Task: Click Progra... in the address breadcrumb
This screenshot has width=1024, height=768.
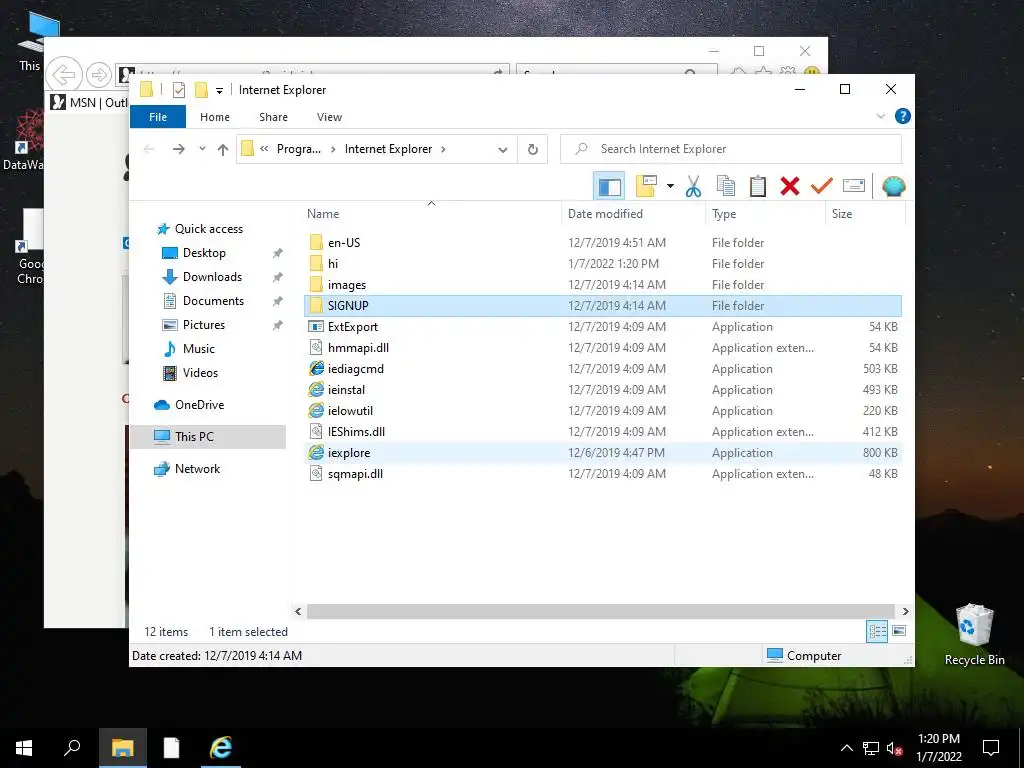Action: pyautogui.click(x=298, y=149)
